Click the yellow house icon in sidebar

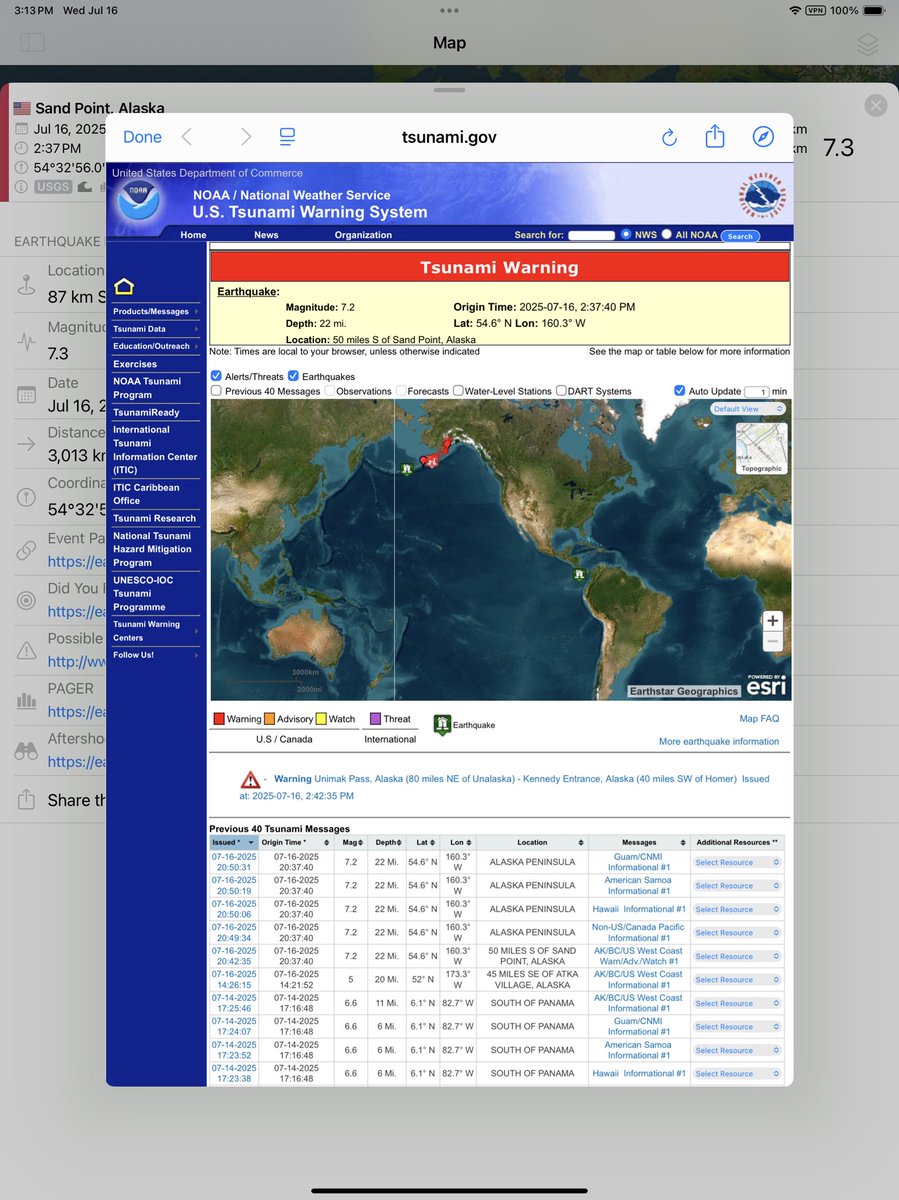[x=124, y=287]
